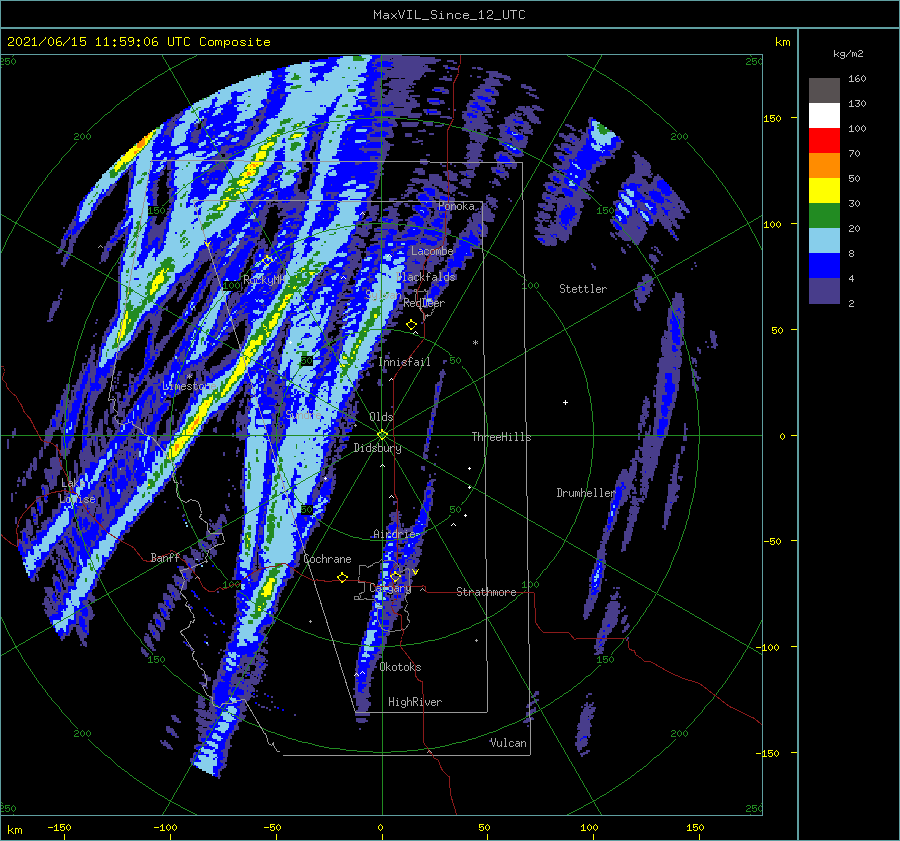
Task: Select the Innisfail label
Action: click(404, 362)
